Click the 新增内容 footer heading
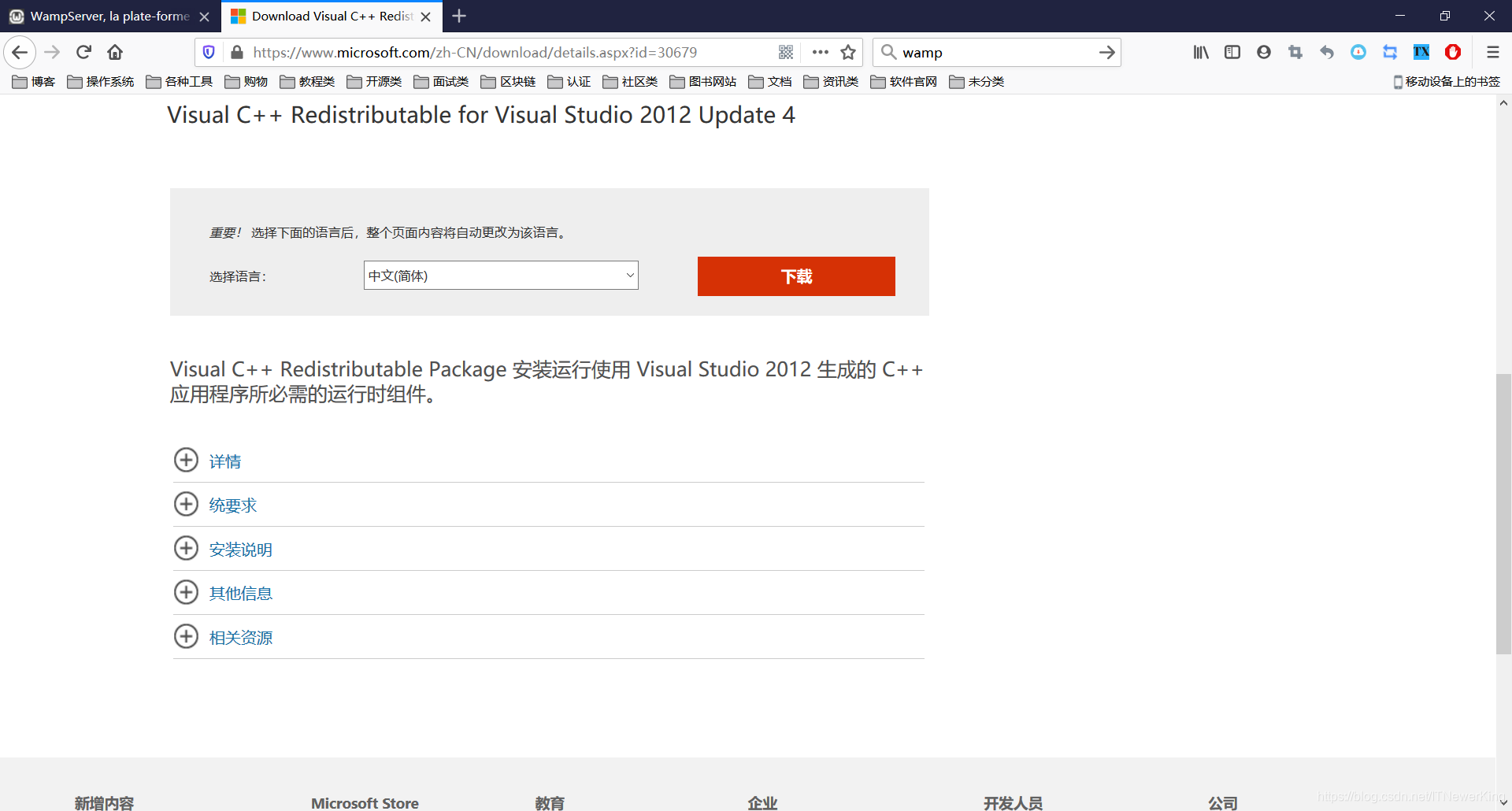 point(104,803)
